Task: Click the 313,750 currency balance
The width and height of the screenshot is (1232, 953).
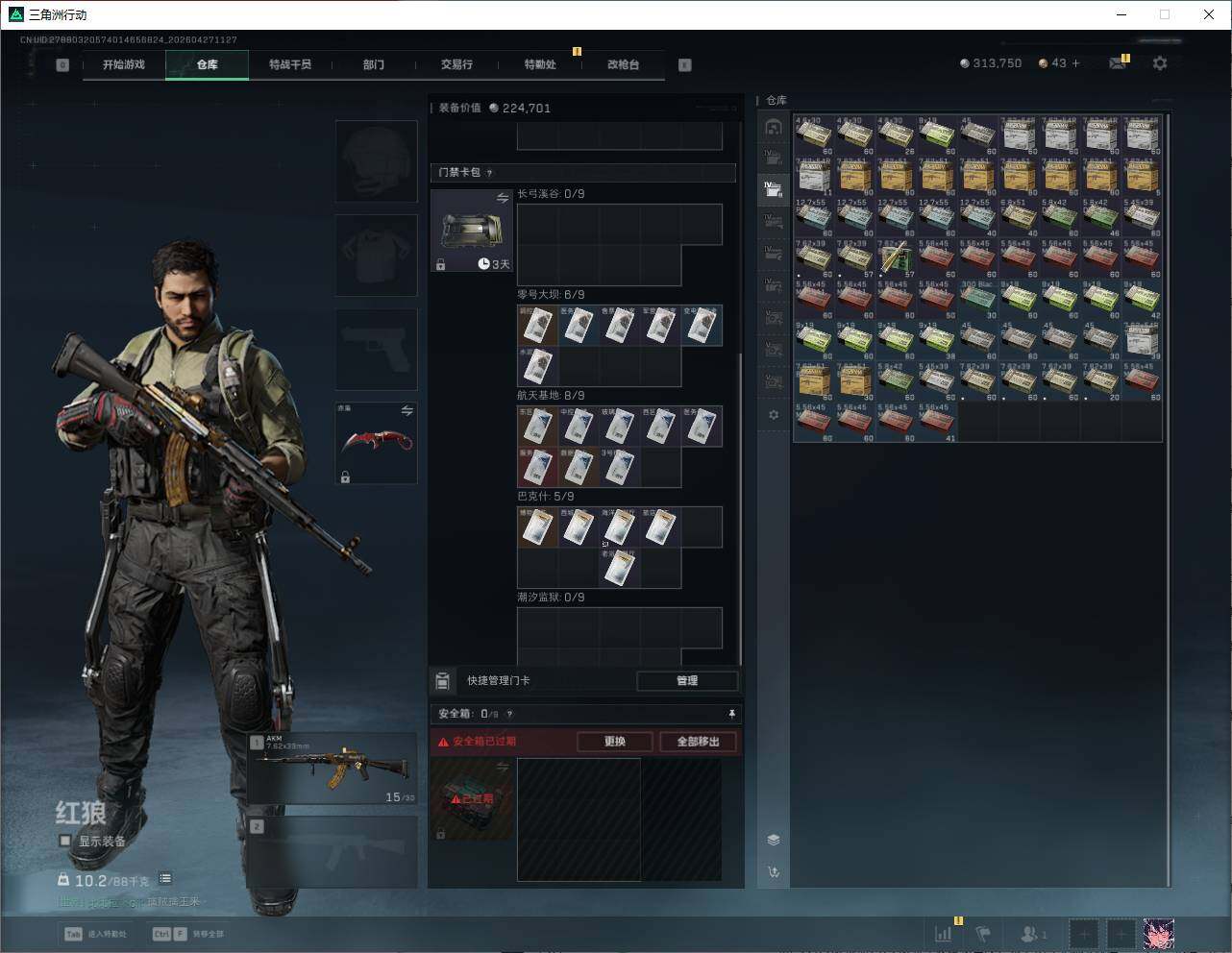Action: pos(990,63)
